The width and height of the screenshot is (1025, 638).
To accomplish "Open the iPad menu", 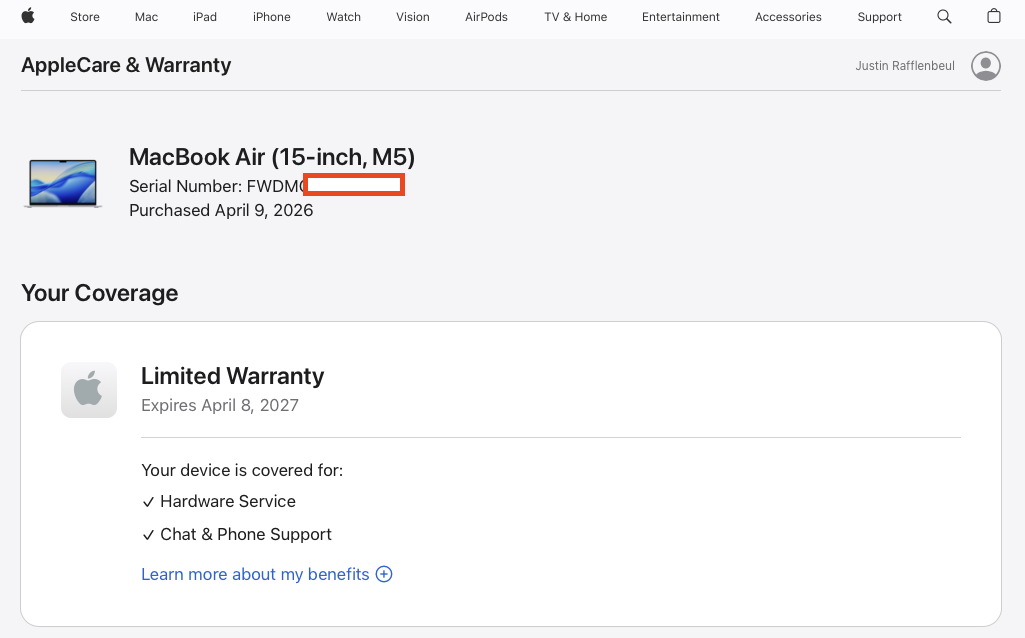I will point(205,17).
